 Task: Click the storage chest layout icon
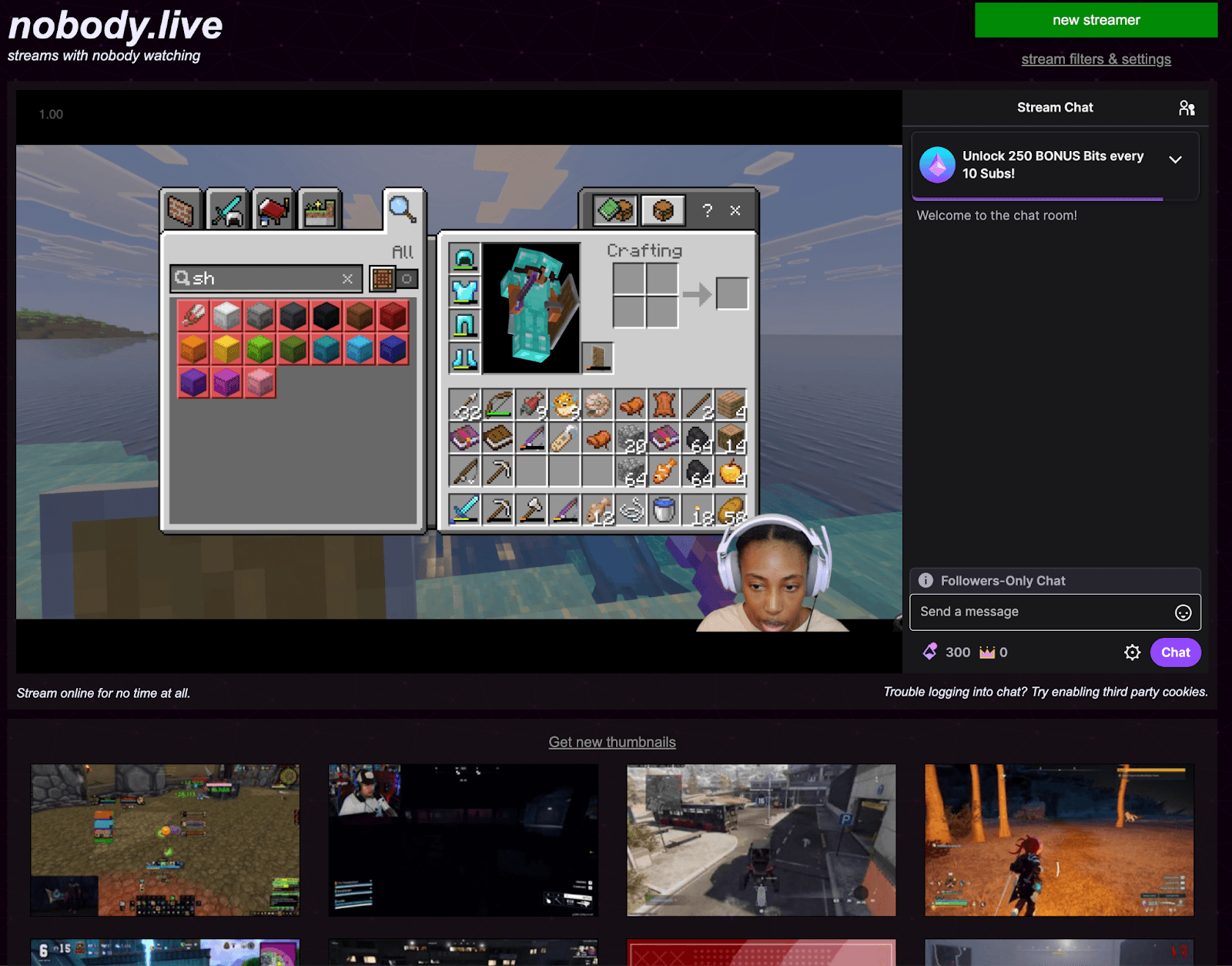coord(663,210)
